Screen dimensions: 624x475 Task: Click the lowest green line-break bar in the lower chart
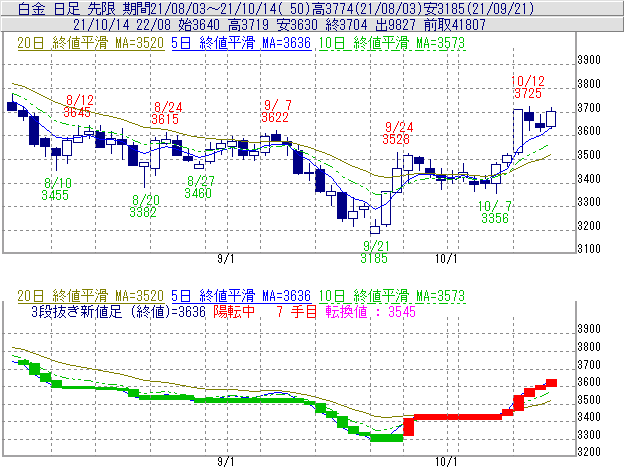[x=386, y=438]
